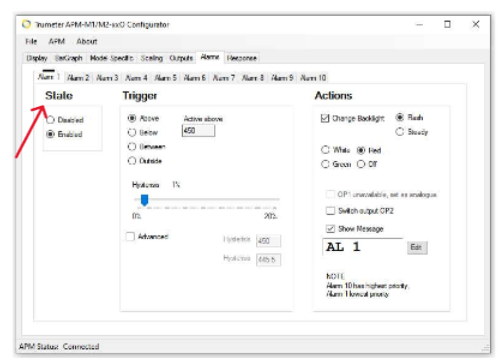499x360 pixels.
Task: Switch to the Display tab
Action: [37, 58]
